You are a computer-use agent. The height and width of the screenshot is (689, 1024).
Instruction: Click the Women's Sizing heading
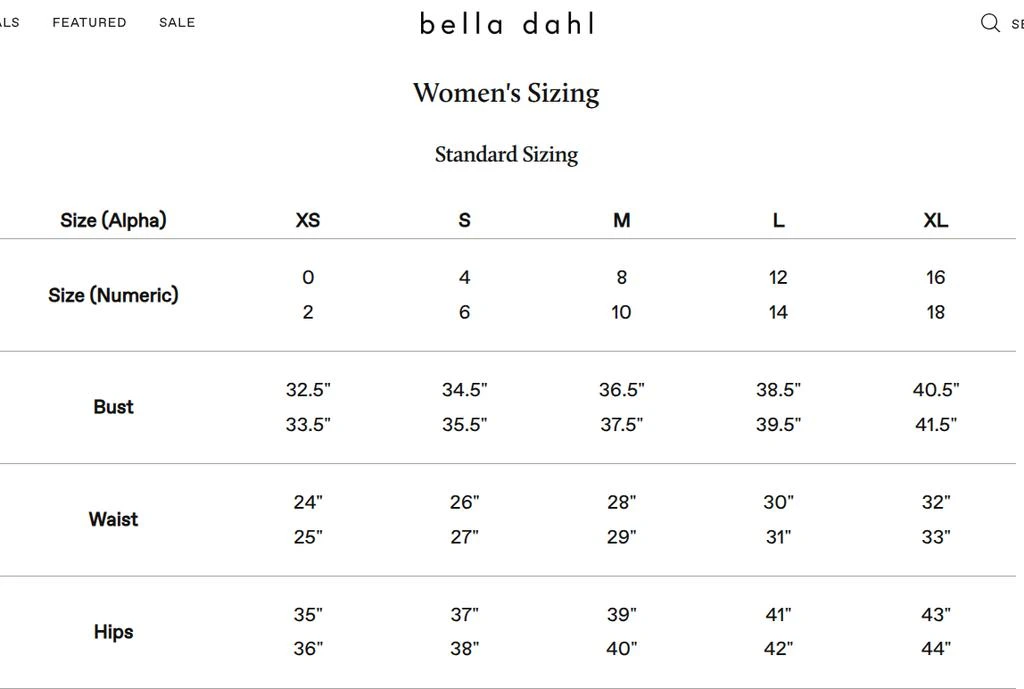pyautogui.click(x=506, y=92)
